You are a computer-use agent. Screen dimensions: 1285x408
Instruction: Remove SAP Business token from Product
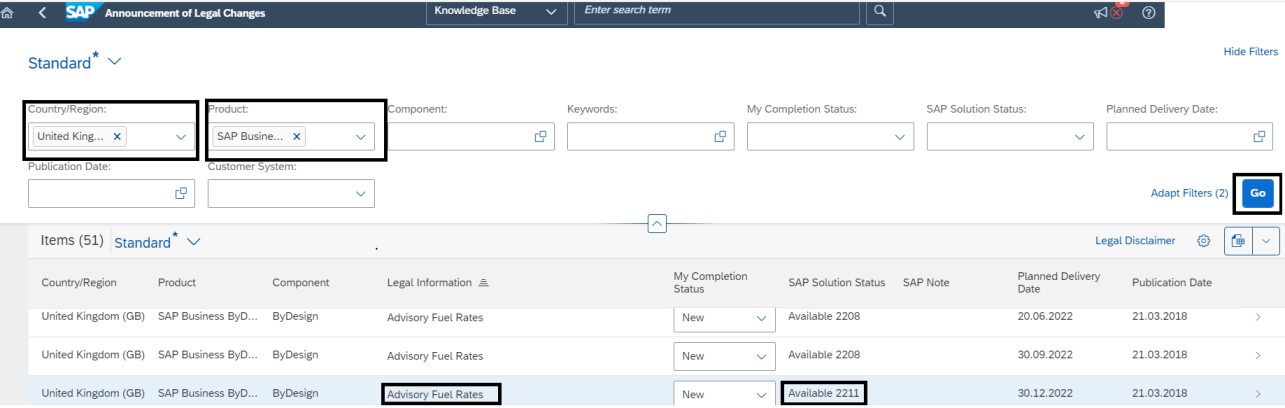[297, 136]
